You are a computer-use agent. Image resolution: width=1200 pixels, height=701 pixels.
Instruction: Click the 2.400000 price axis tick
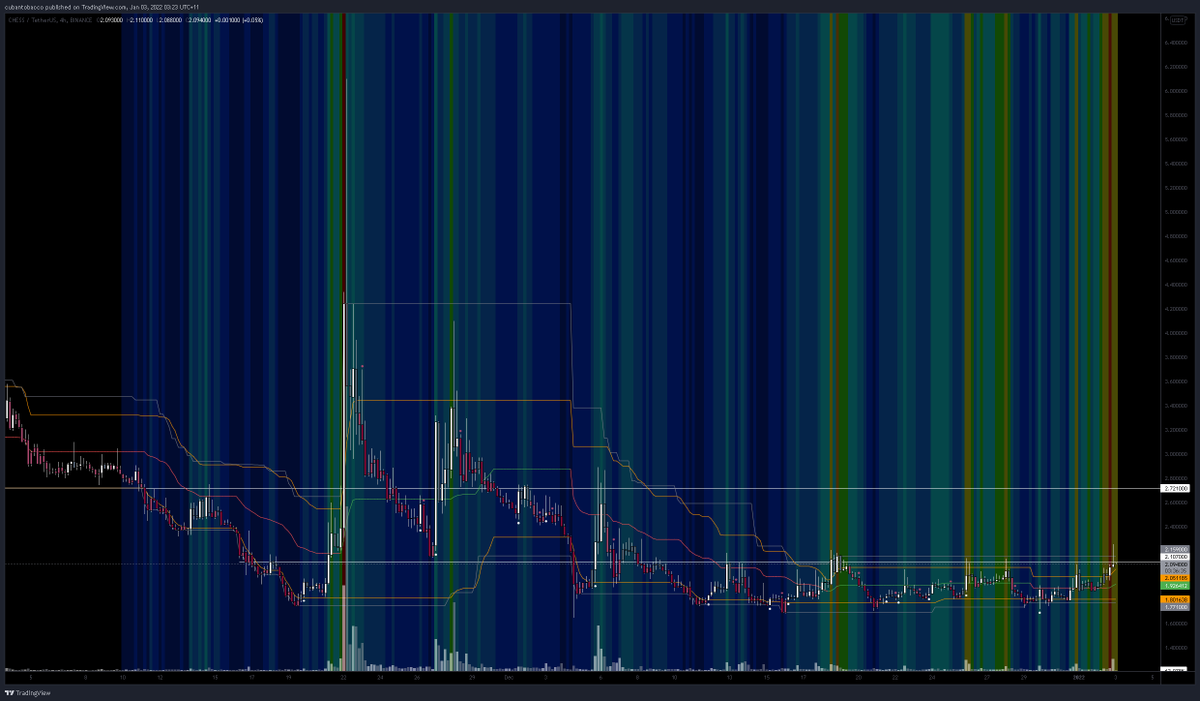(1176, 527)
